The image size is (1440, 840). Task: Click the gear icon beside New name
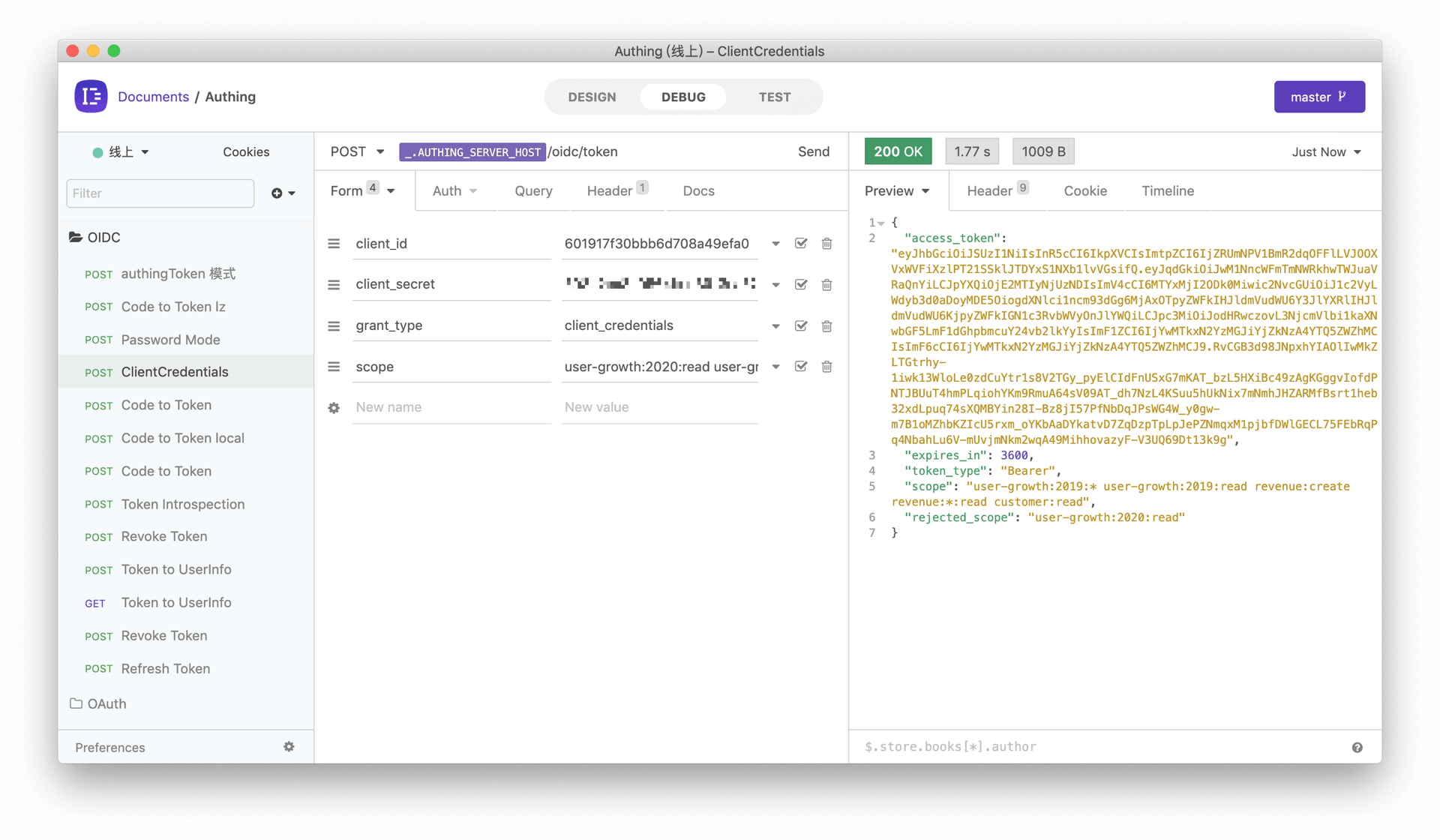click(334, 408)
